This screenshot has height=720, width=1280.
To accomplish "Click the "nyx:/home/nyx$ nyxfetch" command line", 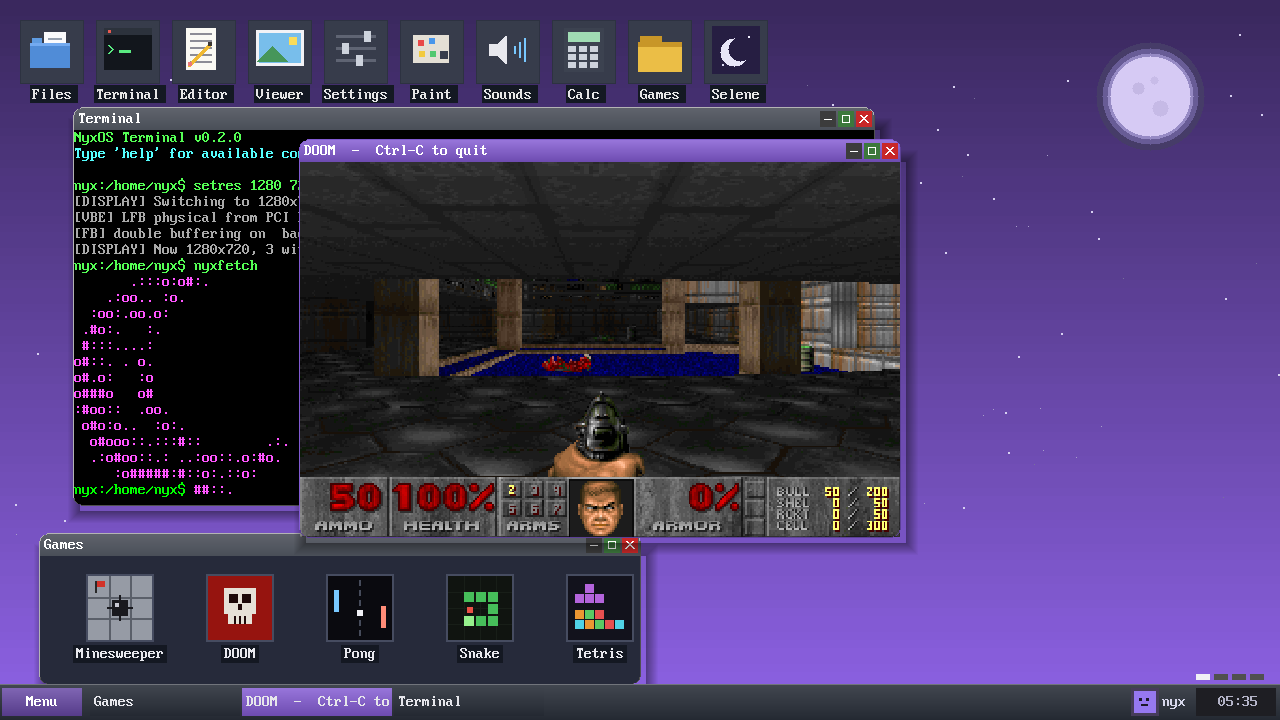I will (x=166, y=266).
